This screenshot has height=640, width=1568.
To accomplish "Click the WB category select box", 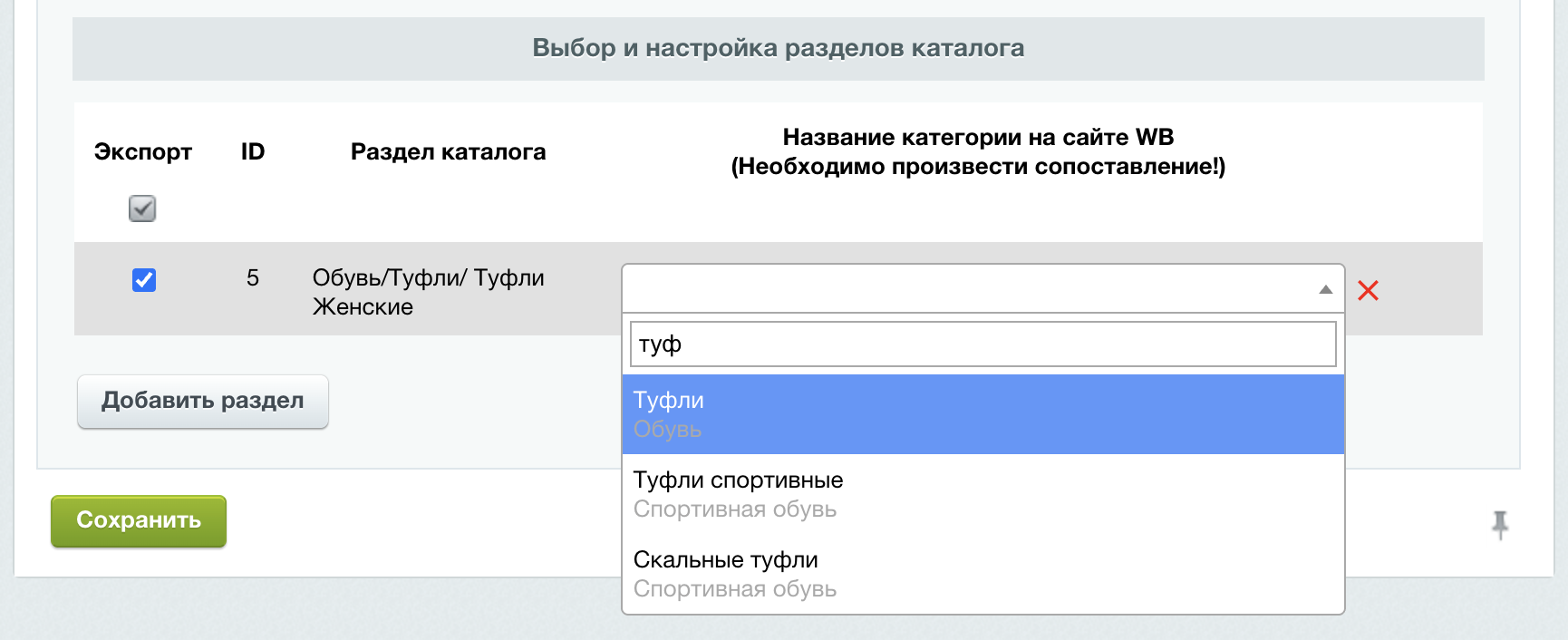I will (970, 289).
